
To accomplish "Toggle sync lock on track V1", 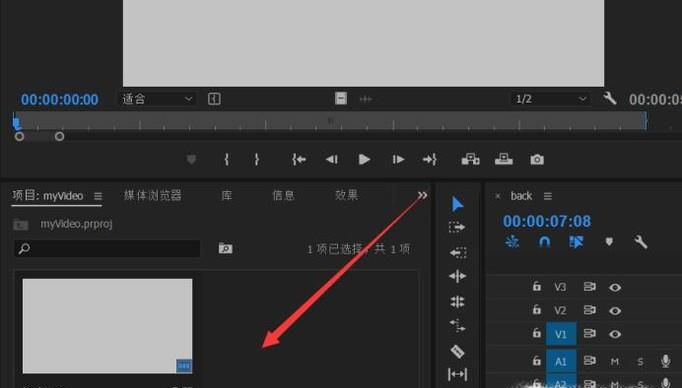I will pos(589,333).
